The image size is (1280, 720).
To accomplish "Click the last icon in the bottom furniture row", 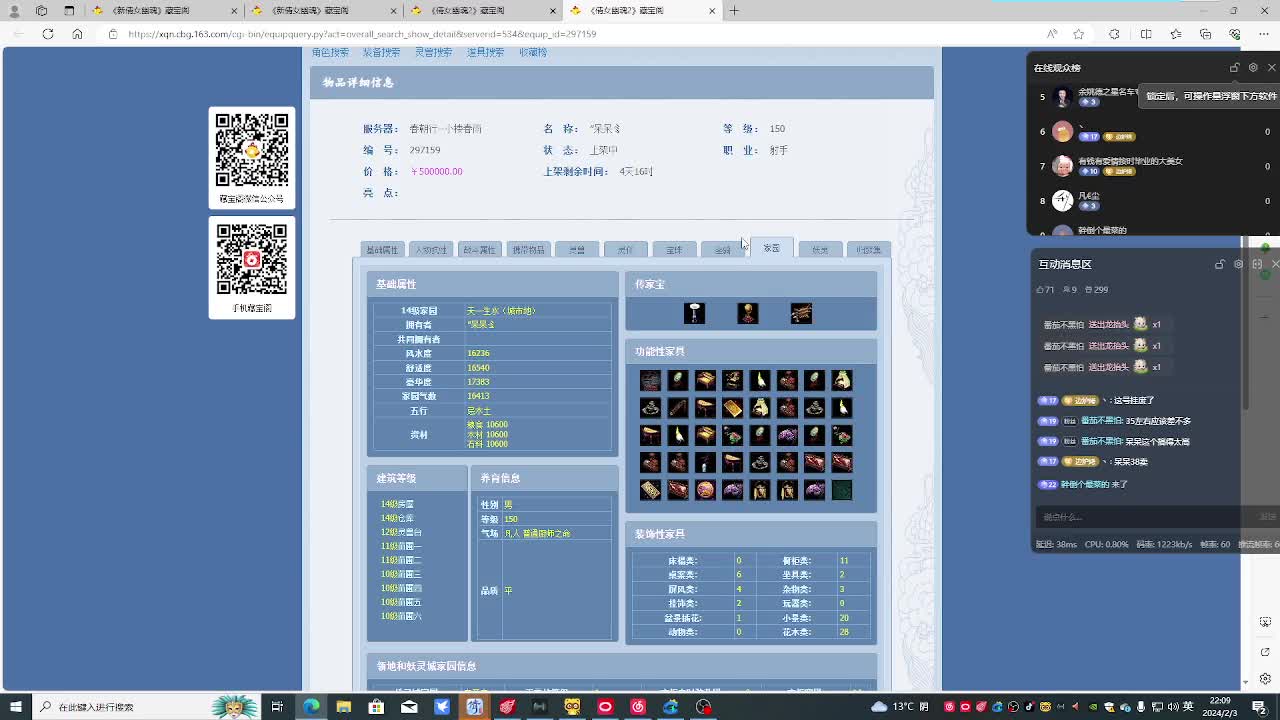I will (842, 490).
